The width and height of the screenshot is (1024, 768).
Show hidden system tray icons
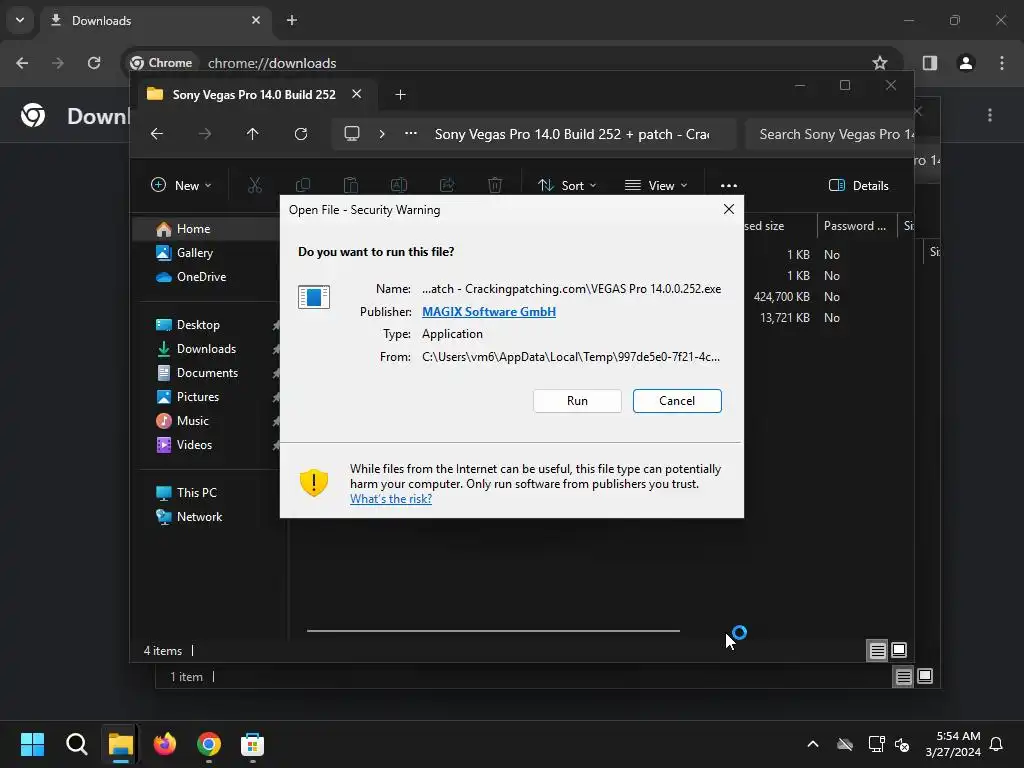tap(813, 744)
